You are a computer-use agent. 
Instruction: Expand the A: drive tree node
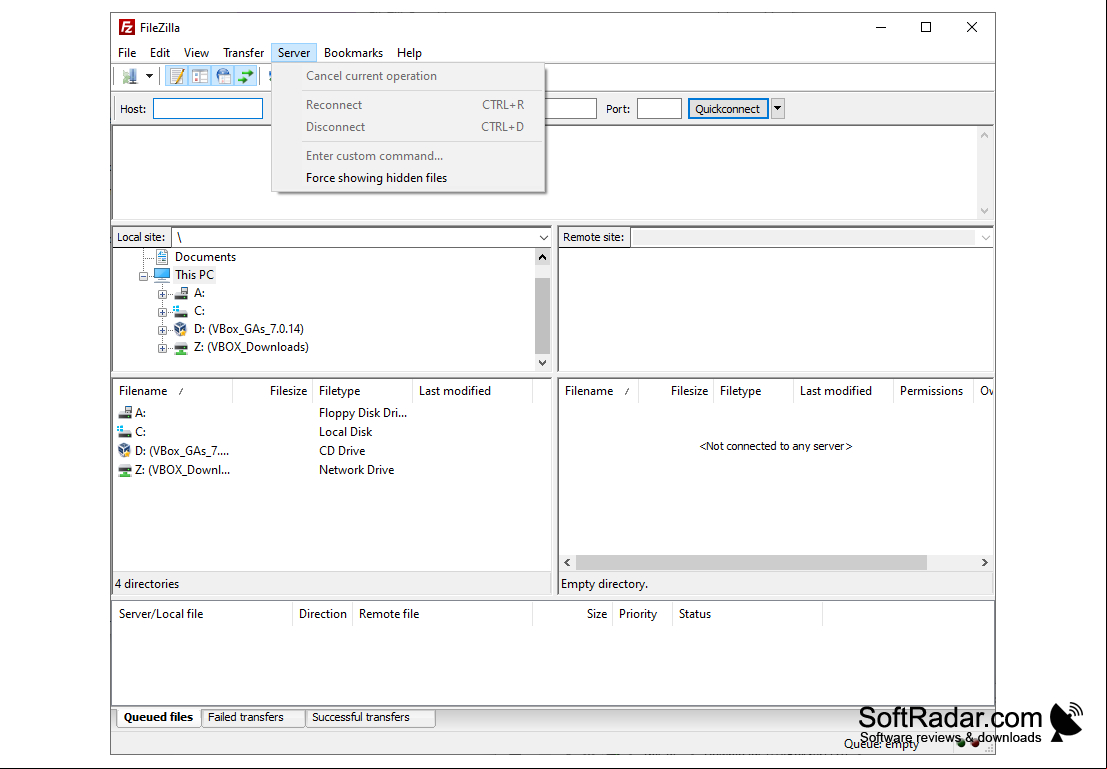162,294
